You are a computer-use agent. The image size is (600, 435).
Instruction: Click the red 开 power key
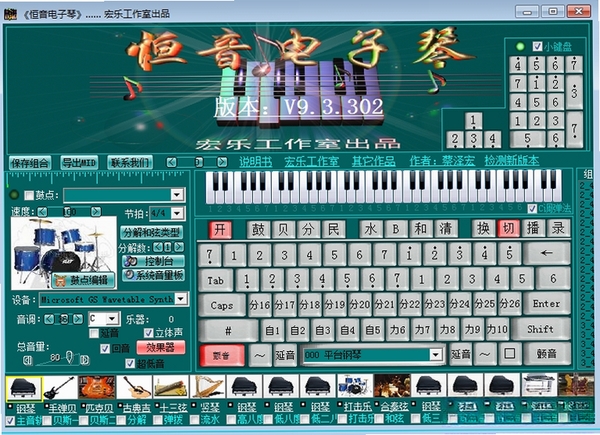220,230
